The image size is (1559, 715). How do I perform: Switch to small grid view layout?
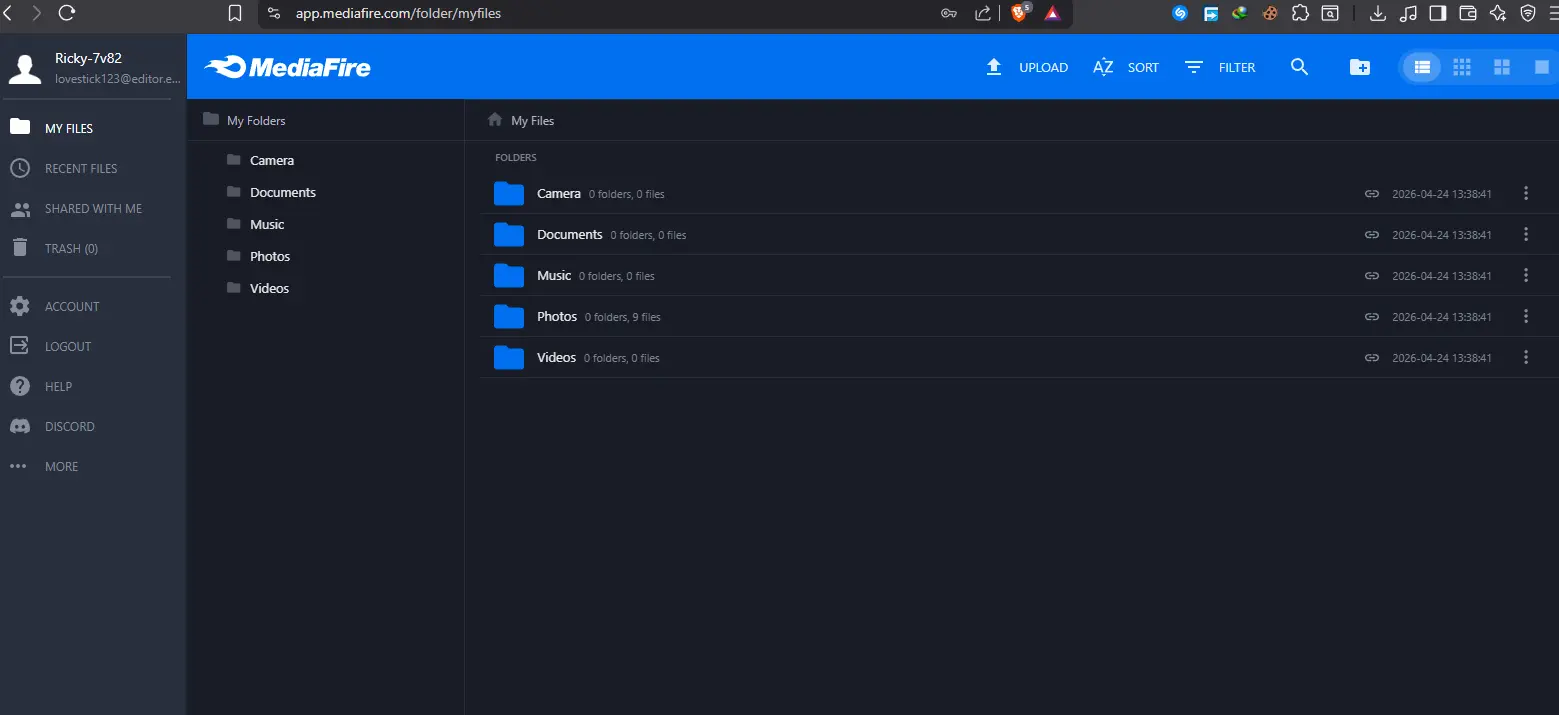1462,67
